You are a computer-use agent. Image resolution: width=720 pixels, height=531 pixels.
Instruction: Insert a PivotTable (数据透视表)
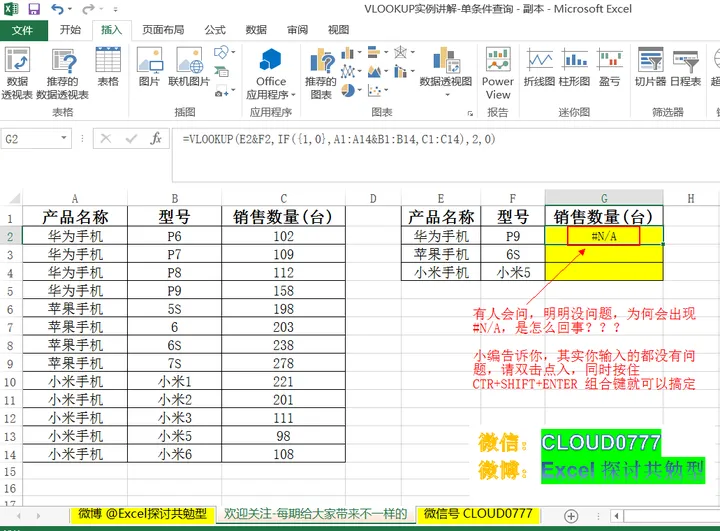17,73
